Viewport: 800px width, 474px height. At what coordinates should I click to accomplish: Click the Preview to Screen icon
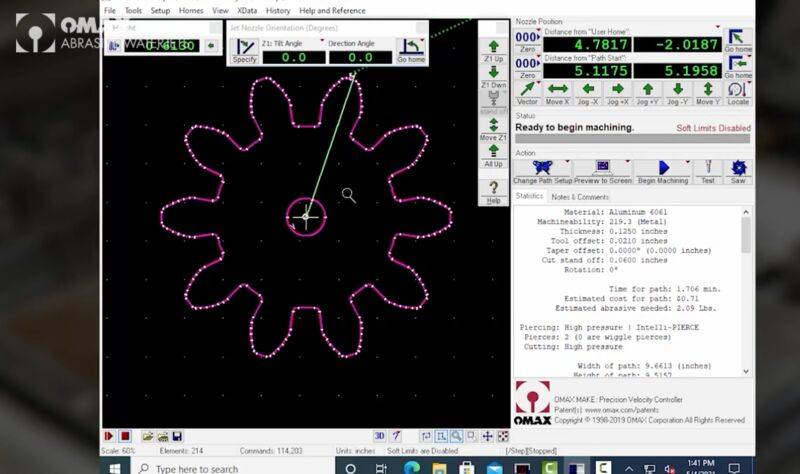[603, 168]
